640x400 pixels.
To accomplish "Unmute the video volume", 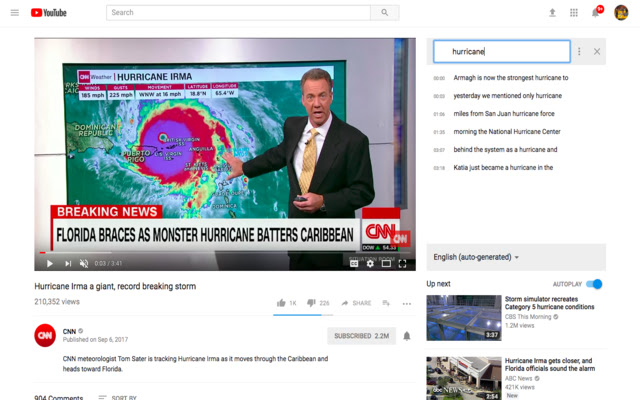I will 84,264.
